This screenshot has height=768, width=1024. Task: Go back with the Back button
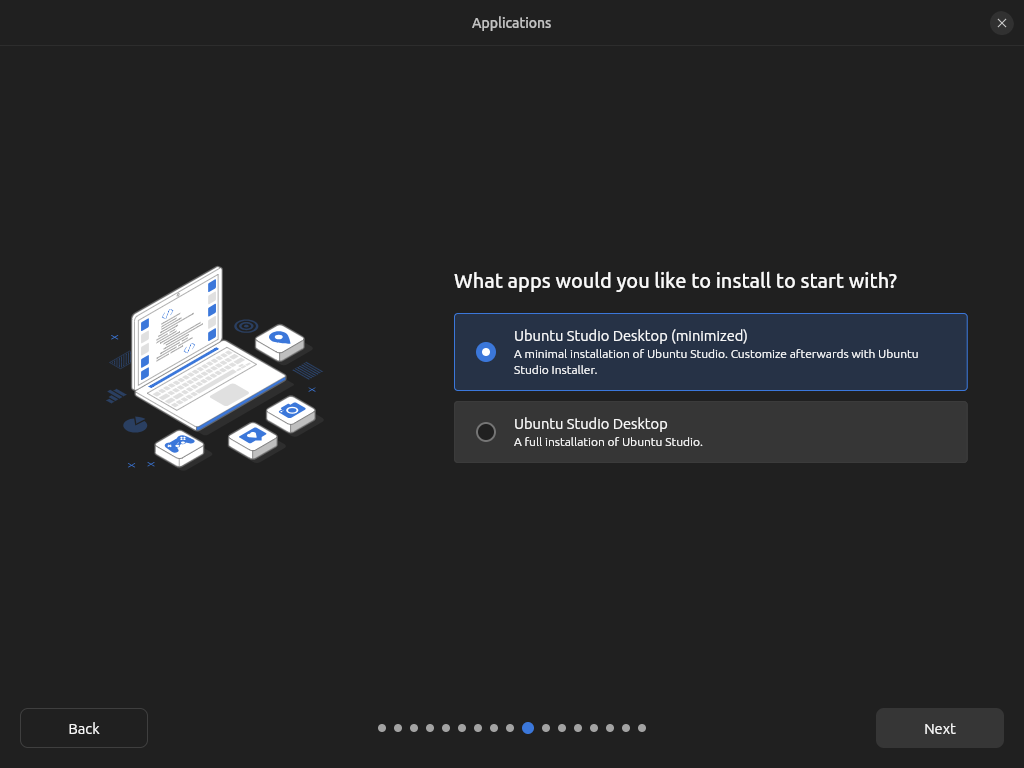pos(84,728)
